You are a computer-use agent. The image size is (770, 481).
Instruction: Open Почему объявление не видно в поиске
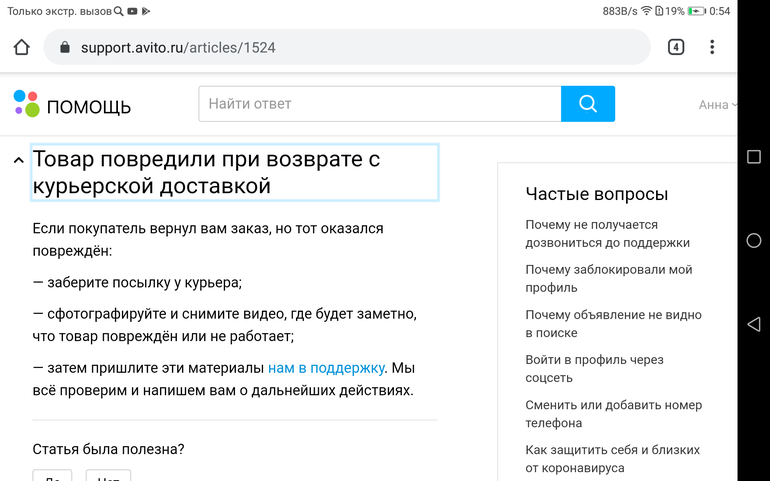613,324
